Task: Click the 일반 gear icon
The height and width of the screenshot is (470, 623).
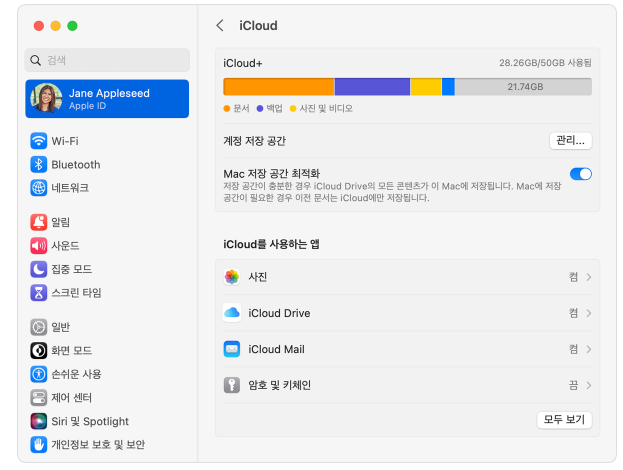Action: click(39, 327)
